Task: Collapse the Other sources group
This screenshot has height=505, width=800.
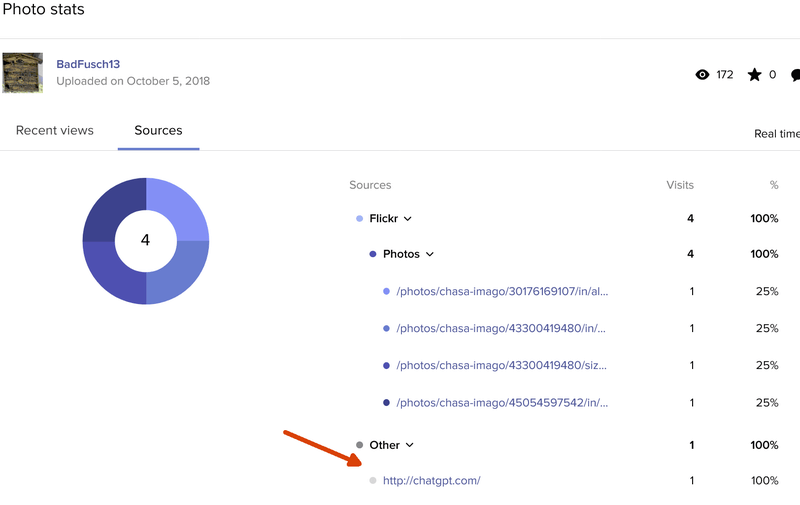Action: pyautogui.click(x=410, y=446)
